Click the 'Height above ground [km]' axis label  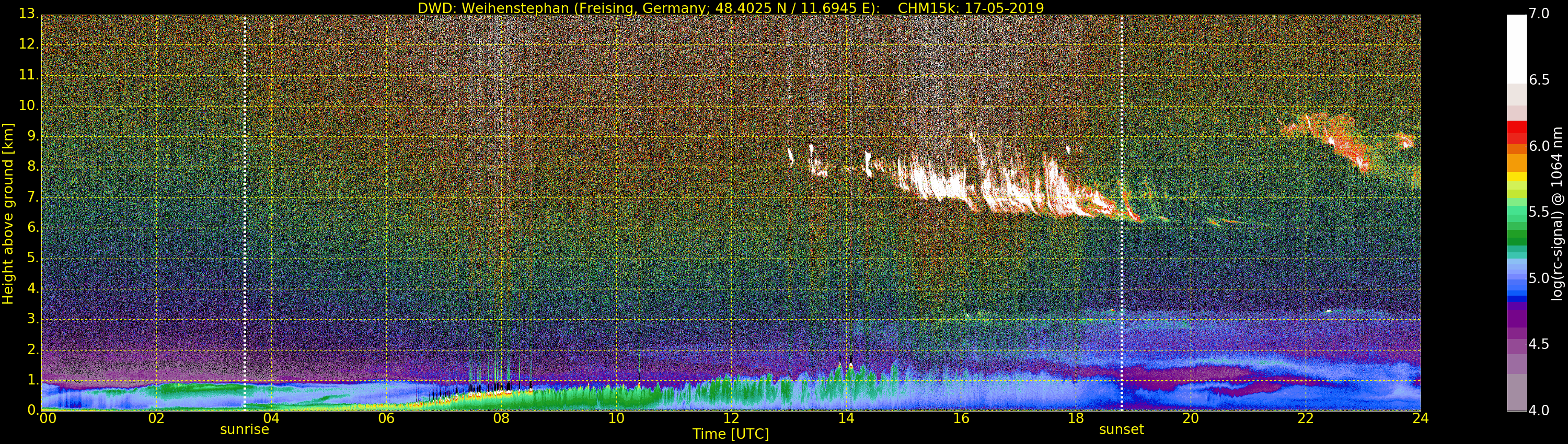8,214
